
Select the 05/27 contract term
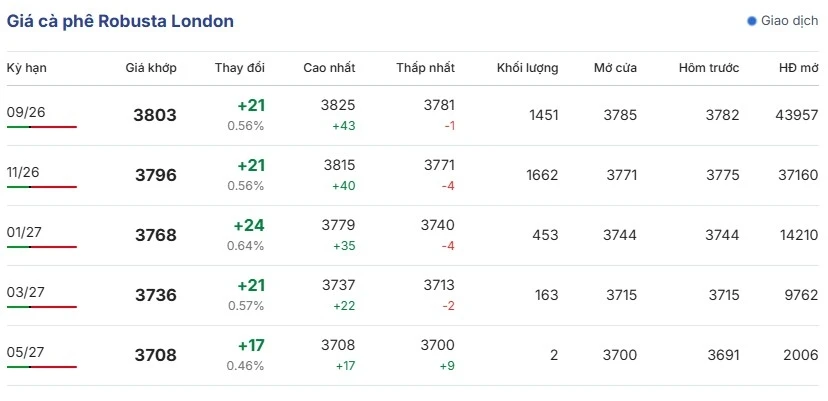pos(23,352)
